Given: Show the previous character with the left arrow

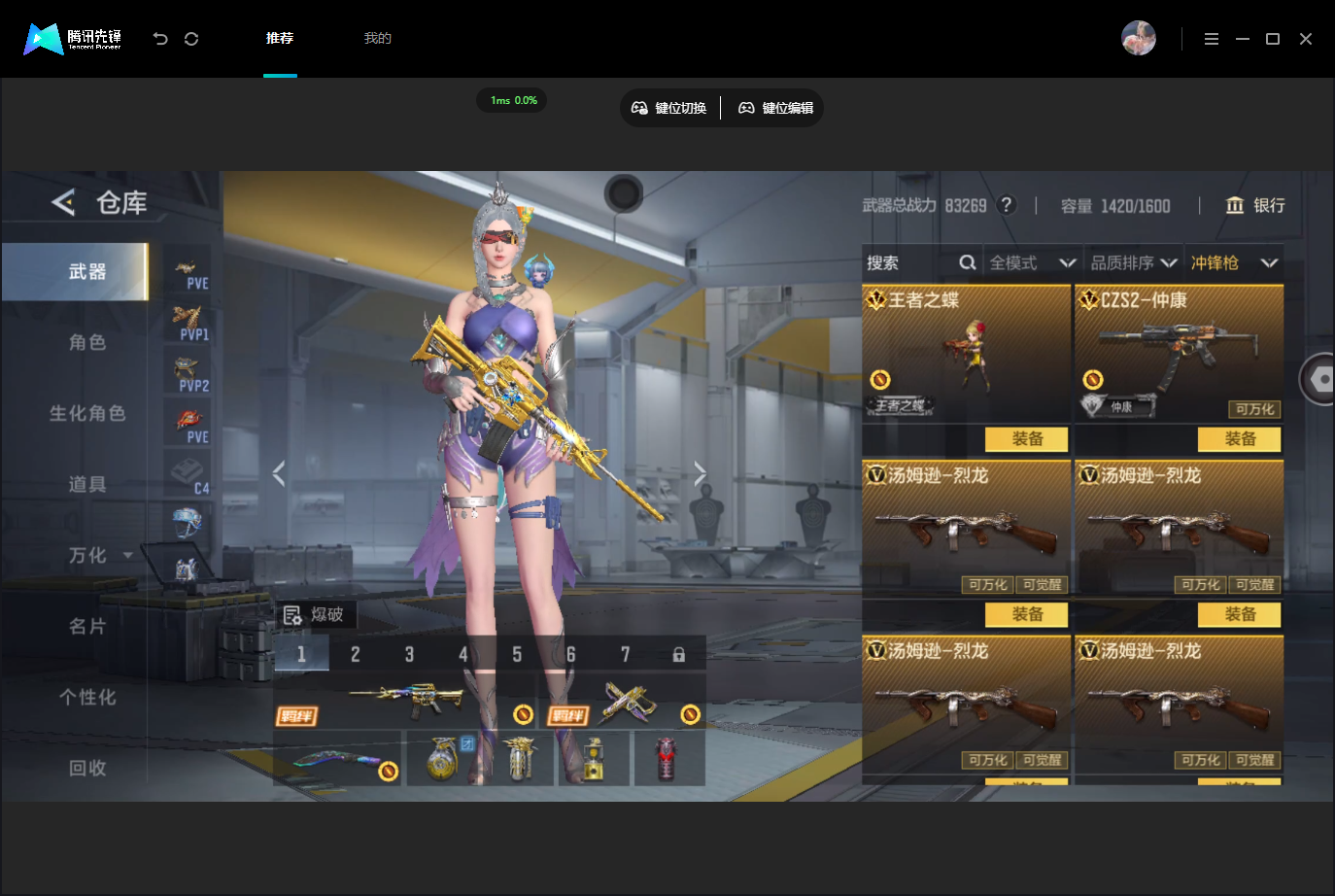Looking at the screenshot, I should [279, 473].
